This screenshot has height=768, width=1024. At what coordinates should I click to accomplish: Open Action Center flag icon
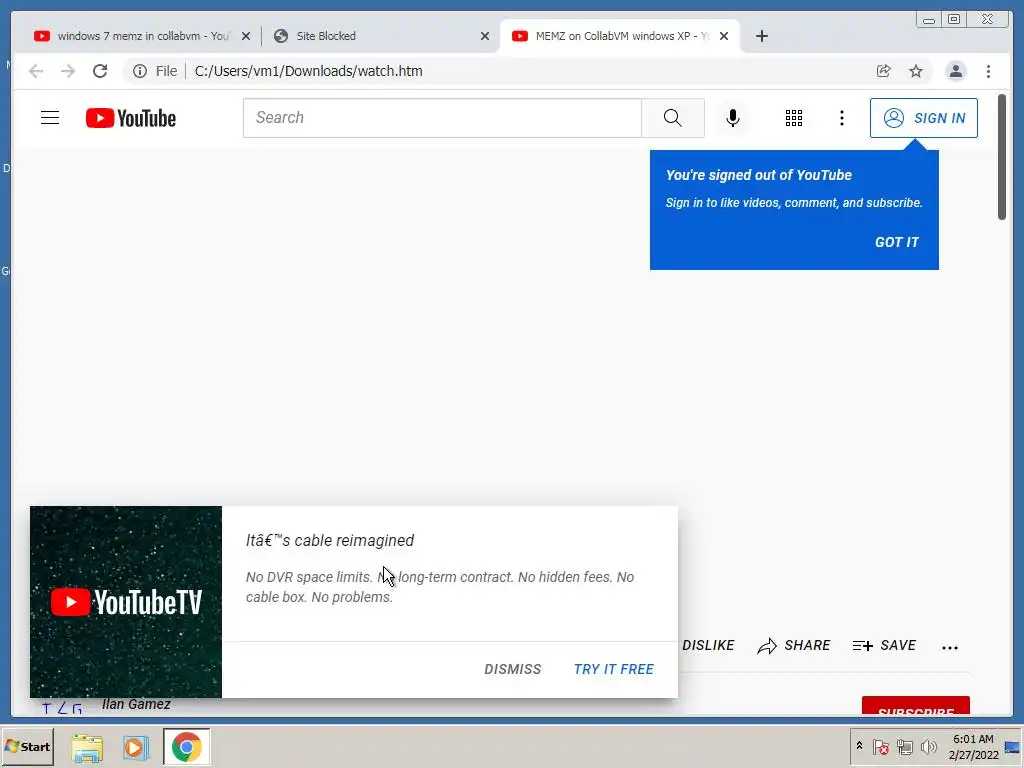[x=880, y=746]
